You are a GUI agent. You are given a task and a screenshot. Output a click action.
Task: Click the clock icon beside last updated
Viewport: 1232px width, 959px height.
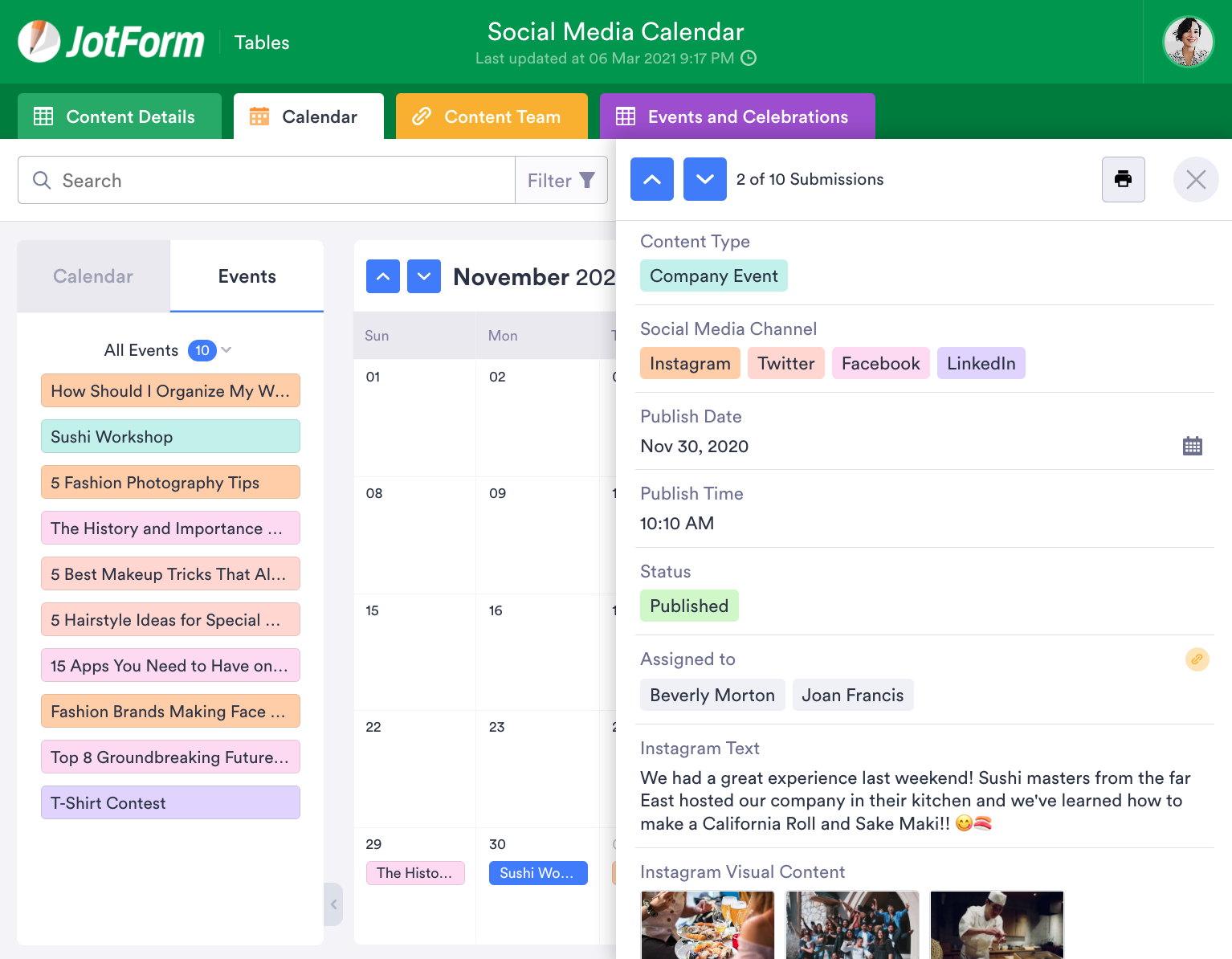pyautogui.click(x=749, y=58)
